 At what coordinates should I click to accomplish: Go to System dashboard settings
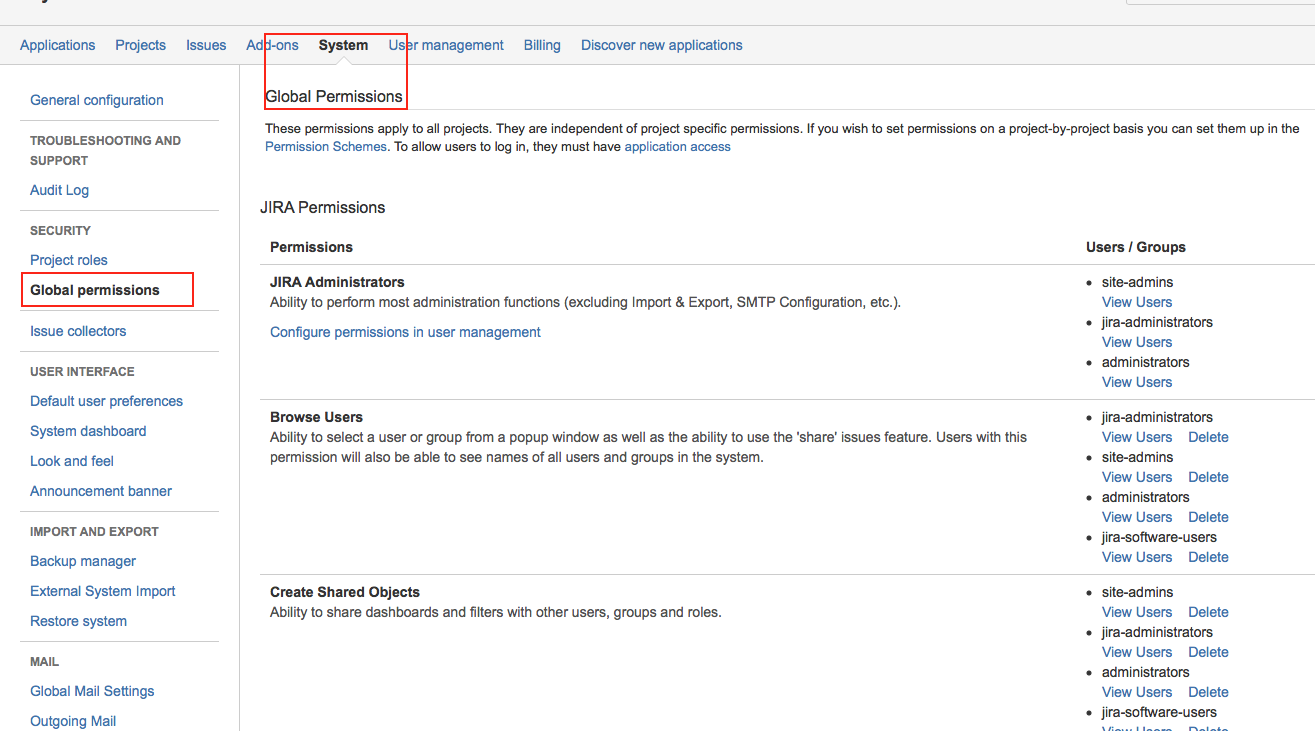(88, 430)
